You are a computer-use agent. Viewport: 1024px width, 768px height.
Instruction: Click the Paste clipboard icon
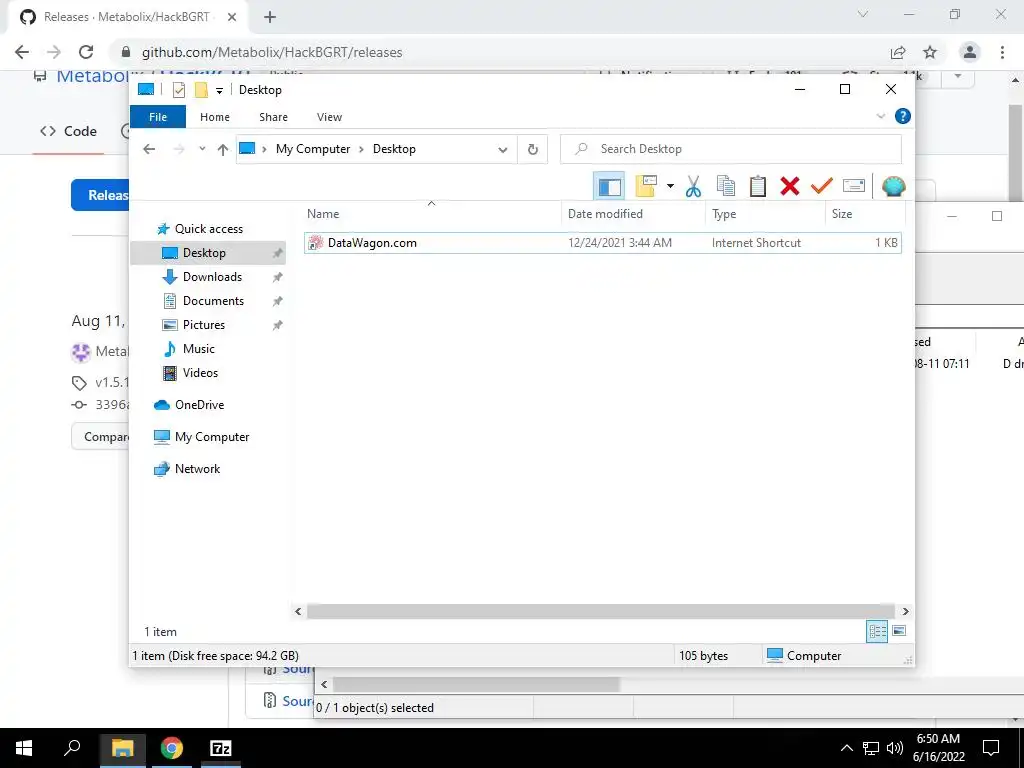click(758, 186)
